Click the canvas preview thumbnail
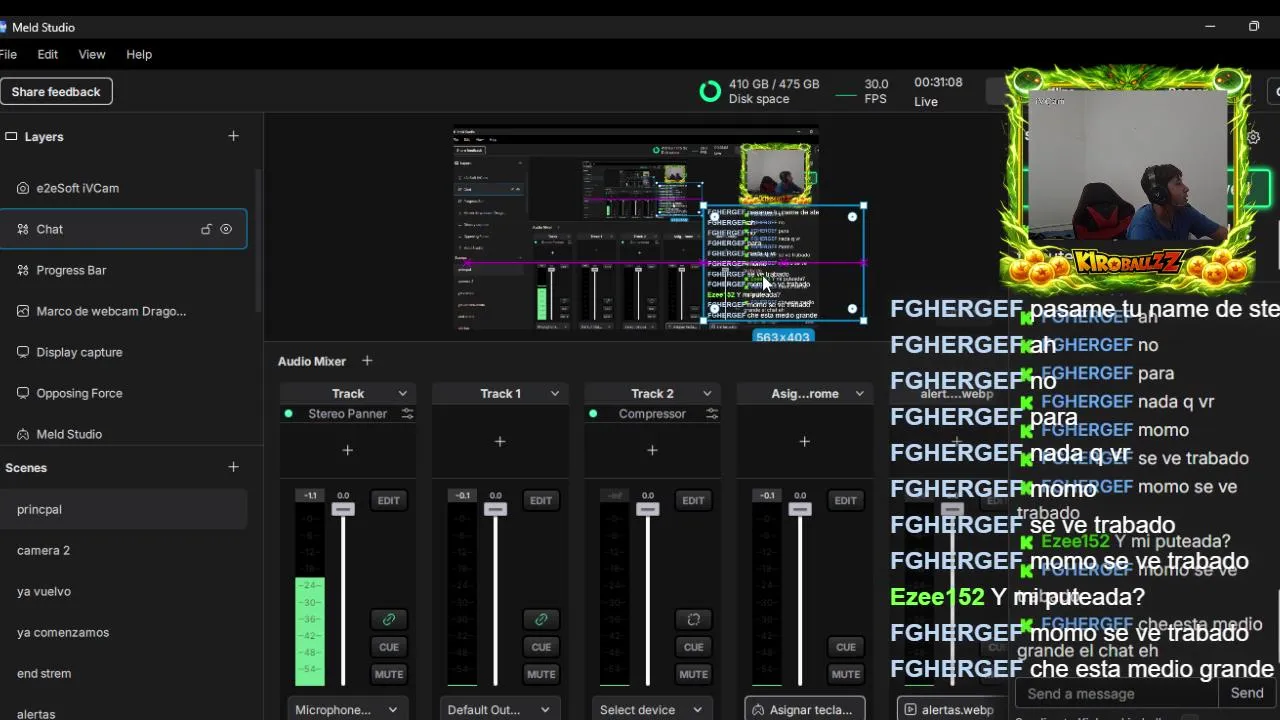The height and width of the screenshot is (720, 1280). [636, 228]
